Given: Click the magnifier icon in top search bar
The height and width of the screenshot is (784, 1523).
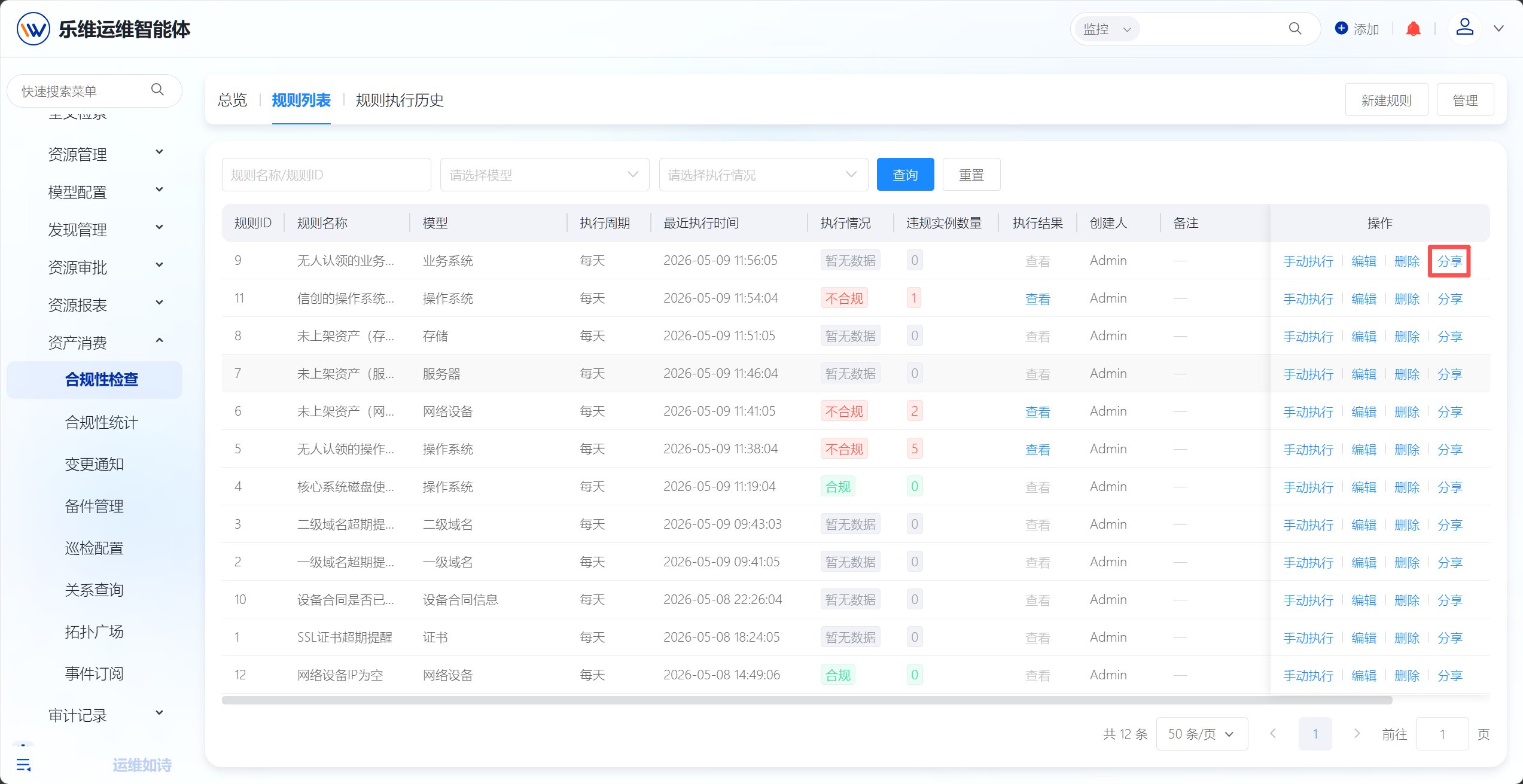Looking at the screenshot, I should coord(1295,29).
